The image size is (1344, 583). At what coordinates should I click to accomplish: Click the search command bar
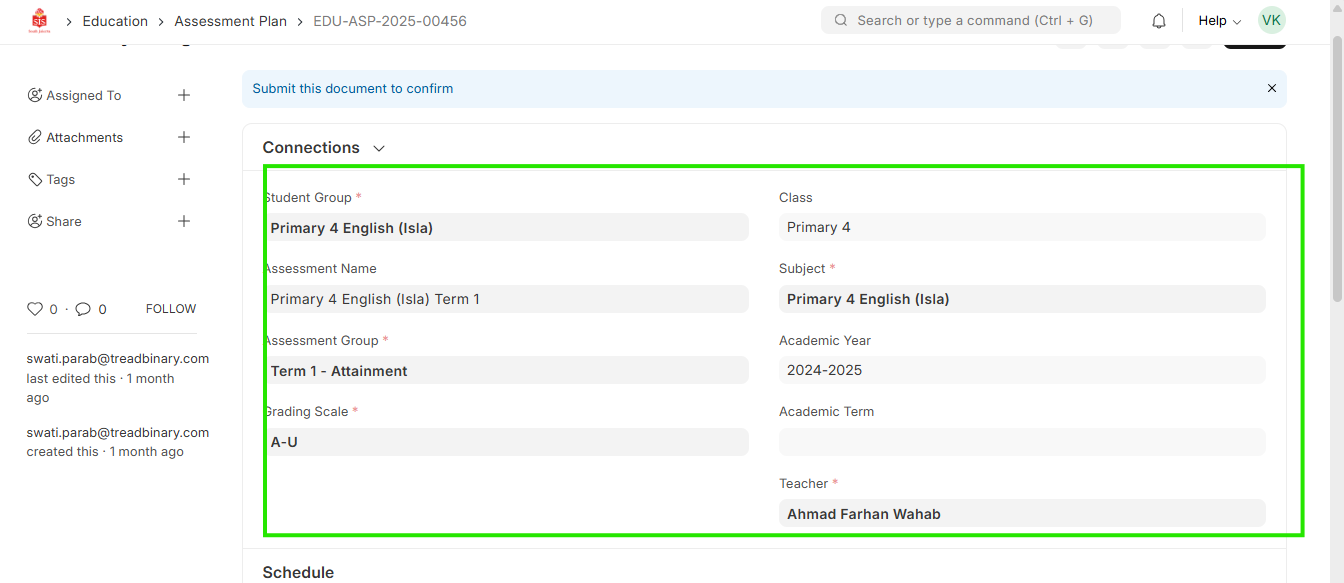tap(970, 20)
